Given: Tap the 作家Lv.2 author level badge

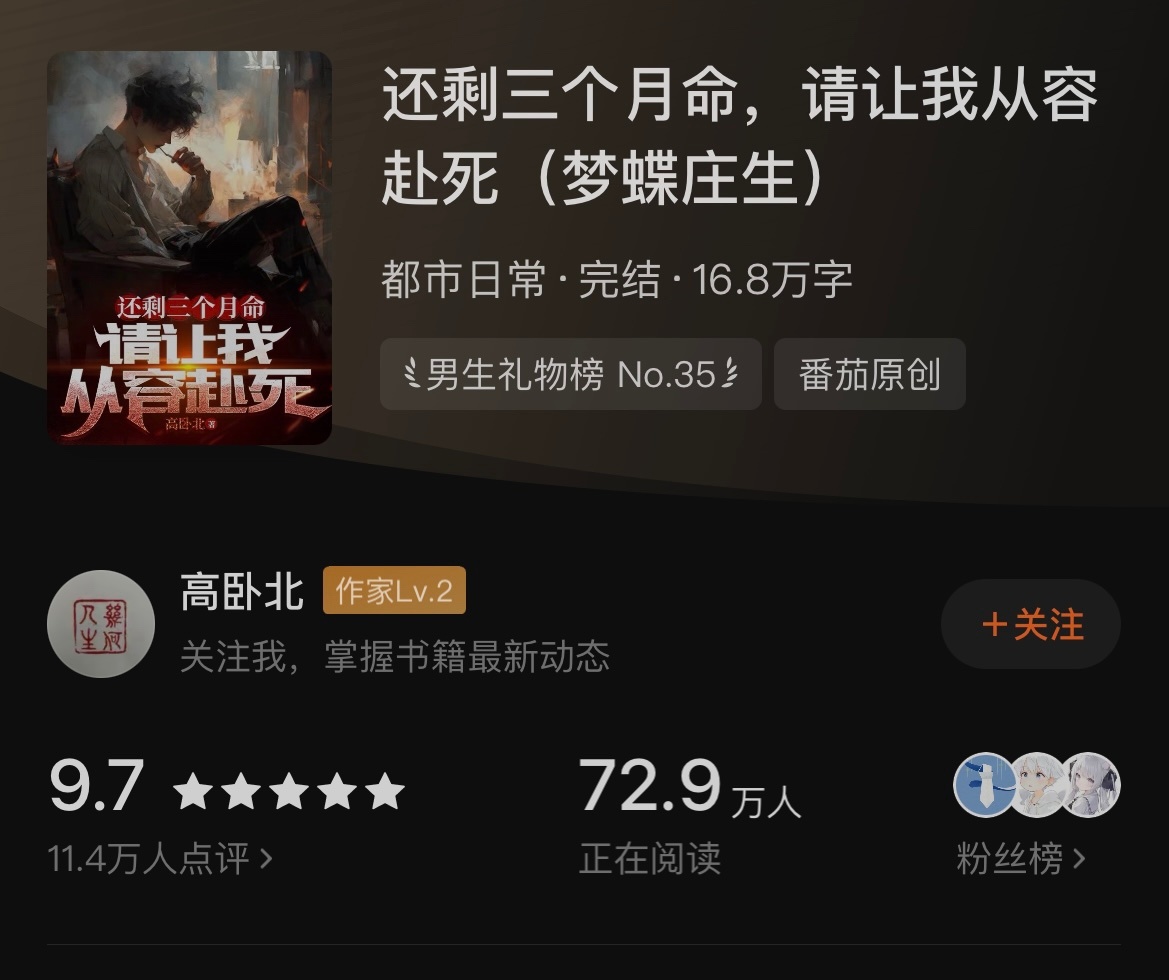Looking at the screenshot, I should [394, 590].
